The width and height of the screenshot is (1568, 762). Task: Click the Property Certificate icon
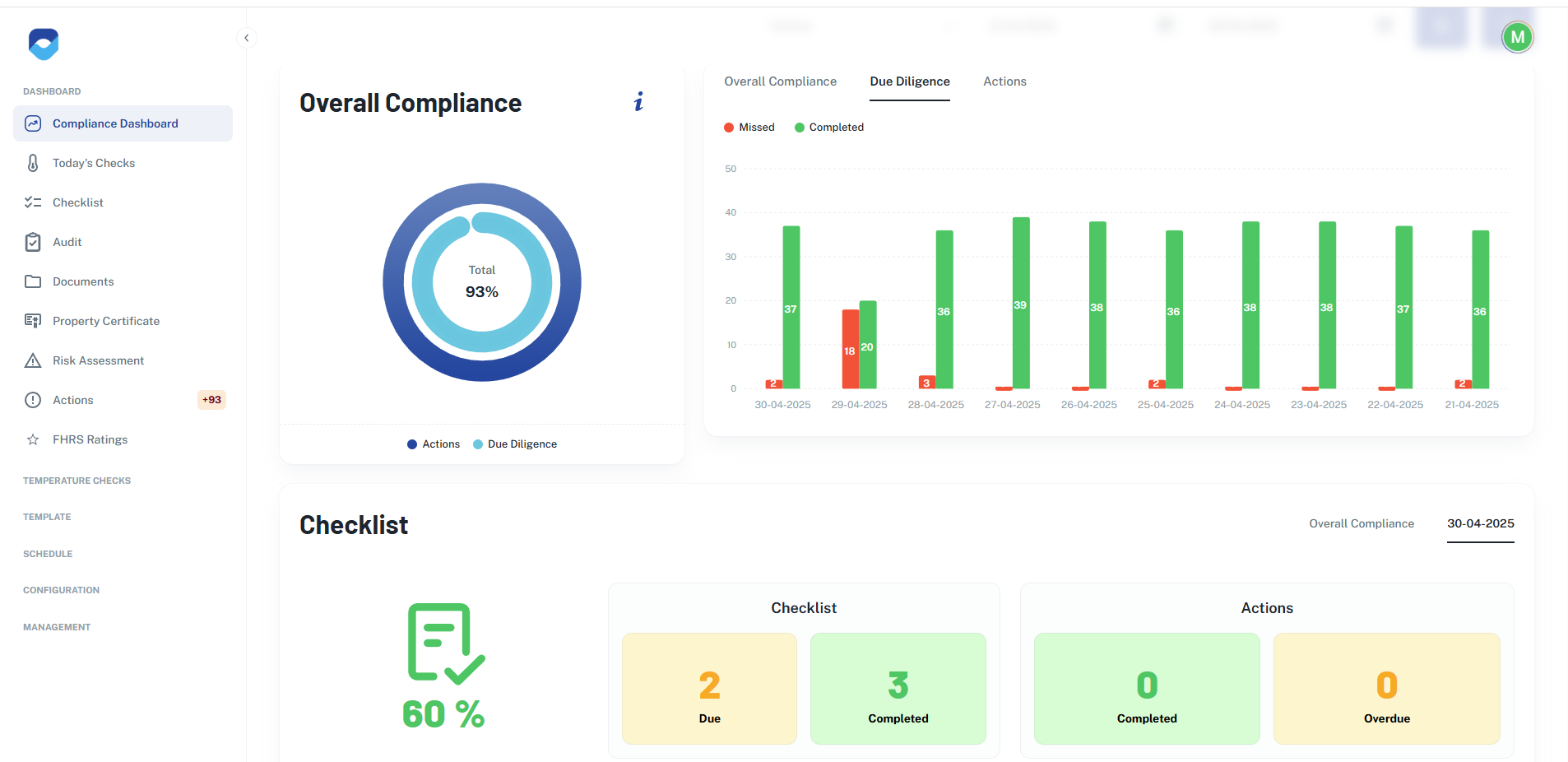(33, 321)
